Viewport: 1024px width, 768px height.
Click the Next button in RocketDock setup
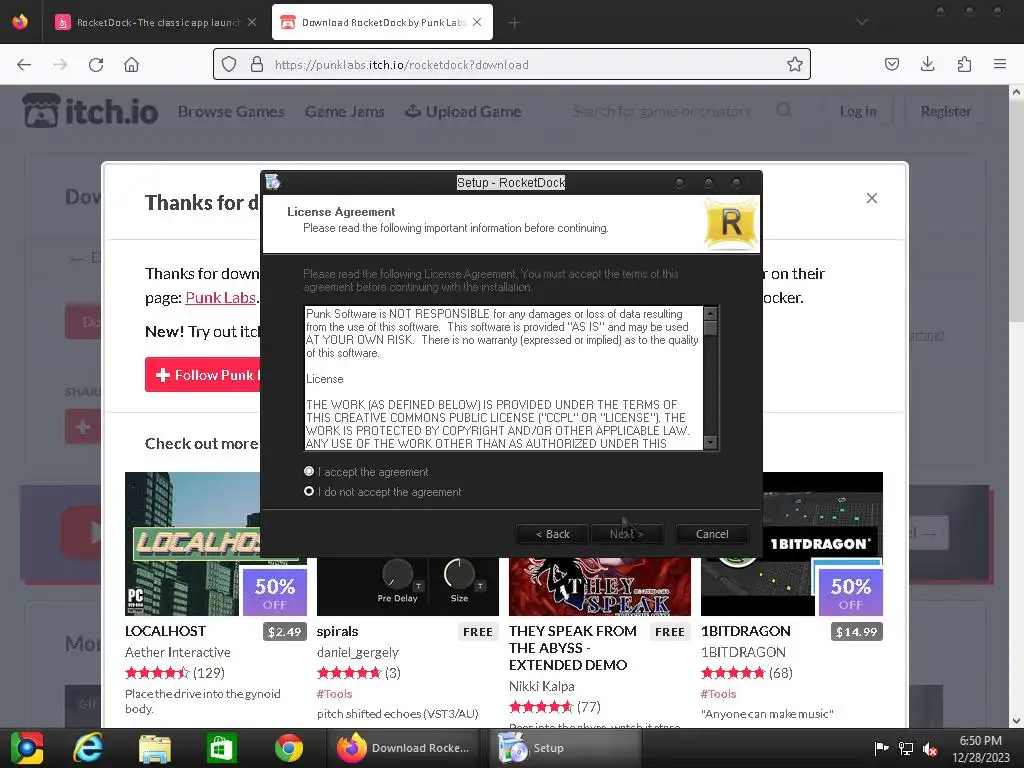pos(627,534)
